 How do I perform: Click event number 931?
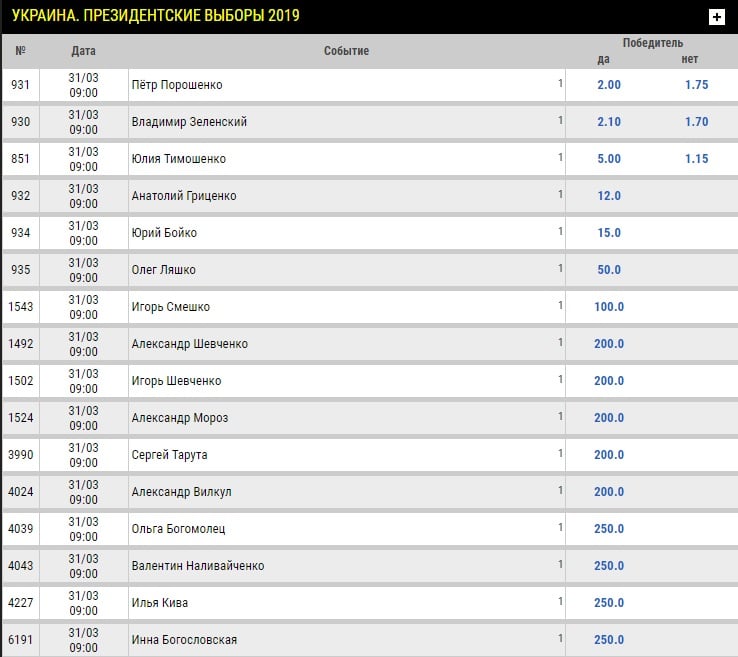point(20,85)
